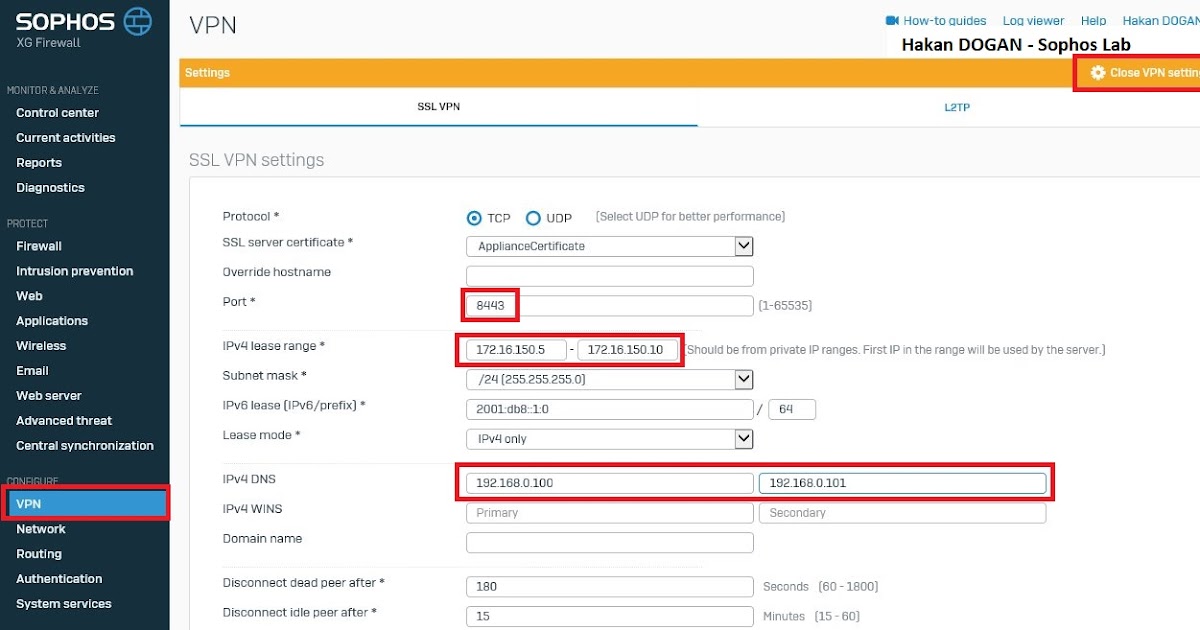Screen dimensions: 1200x630
Task: Click the IPv6 lease address field
Action: click(x=610, y=409)
